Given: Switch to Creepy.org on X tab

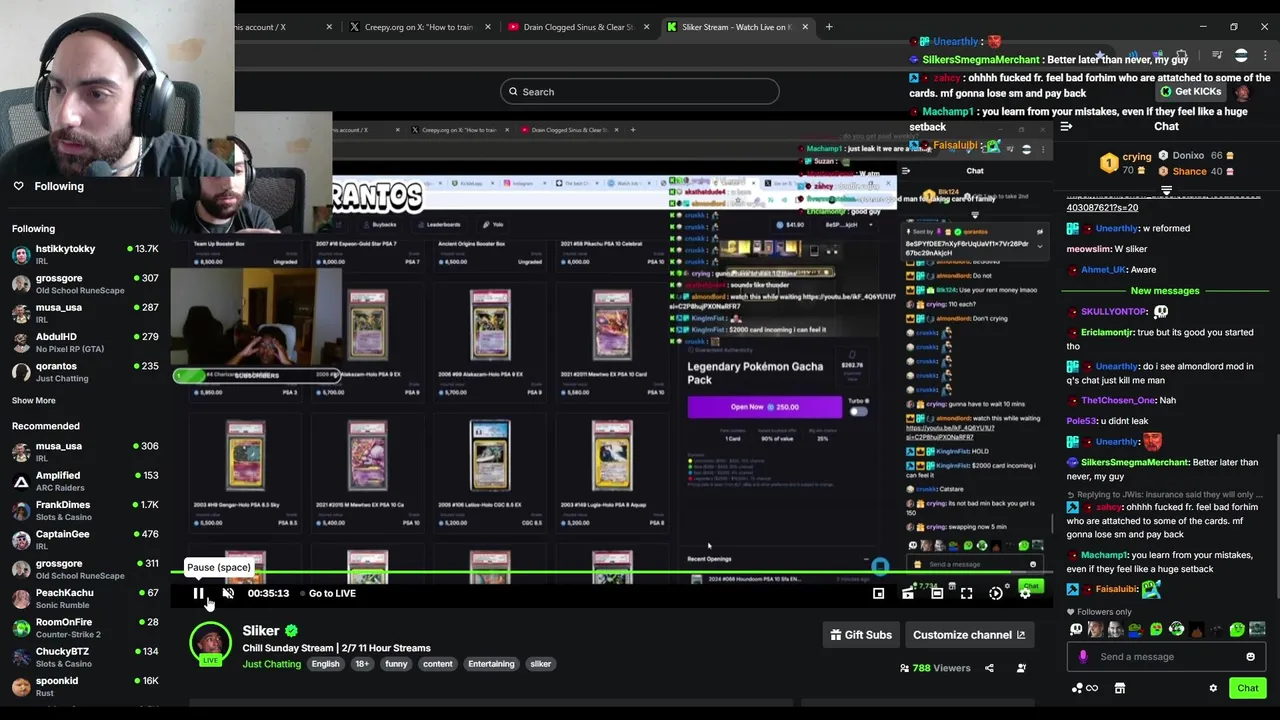Looking at the screenshot, I should 418,27.
